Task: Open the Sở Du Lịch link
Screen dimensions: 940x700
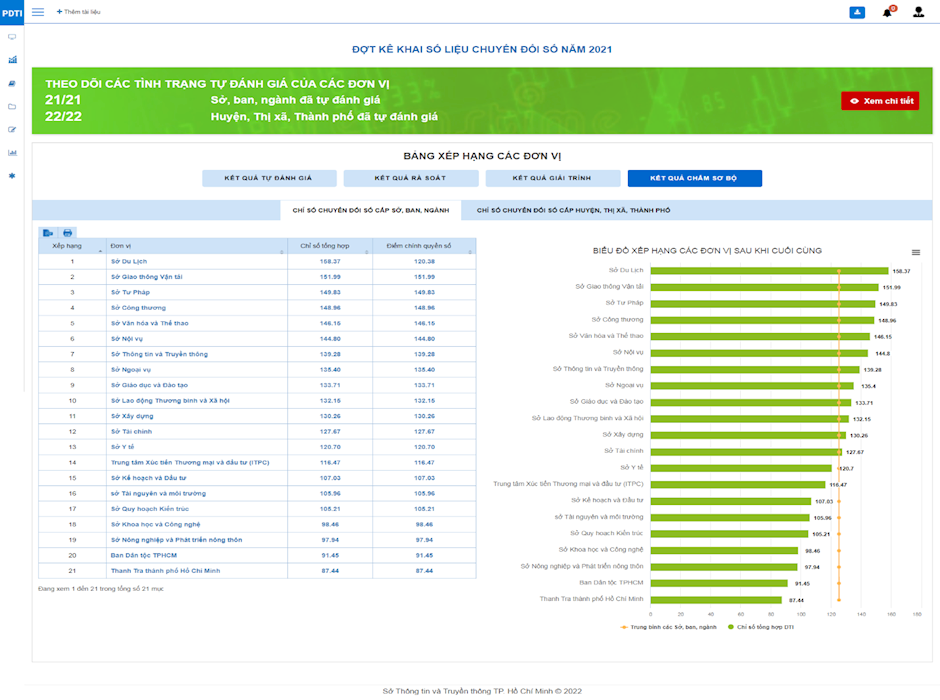Action: click(x=129, y=261)
